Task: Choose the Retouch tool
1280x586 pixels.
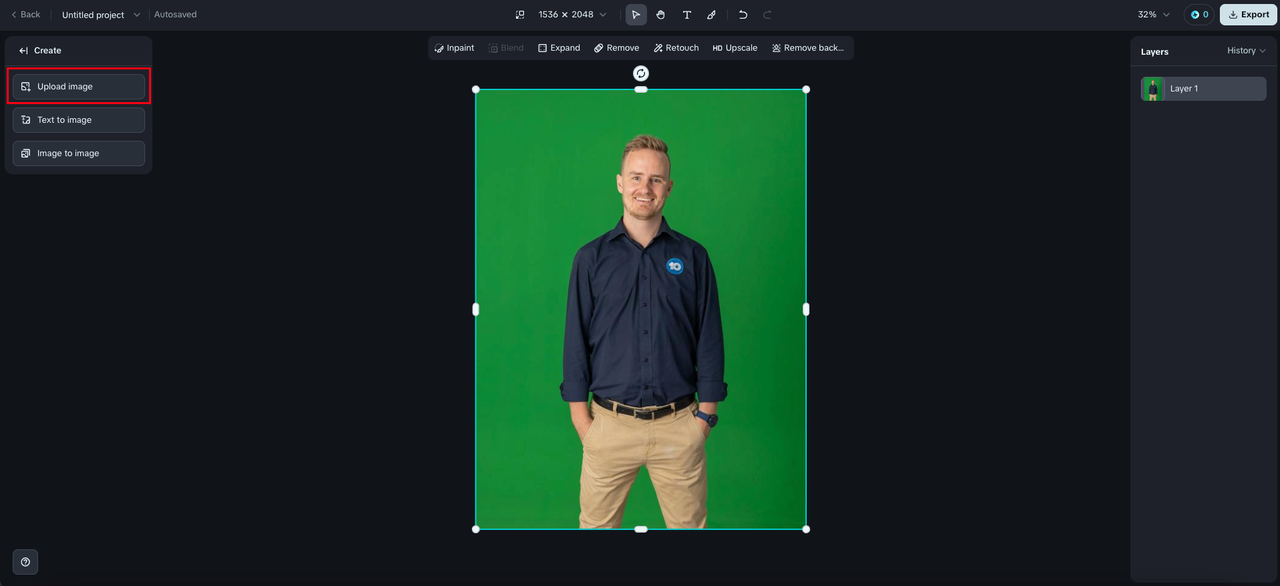Action: coord(677,48)
